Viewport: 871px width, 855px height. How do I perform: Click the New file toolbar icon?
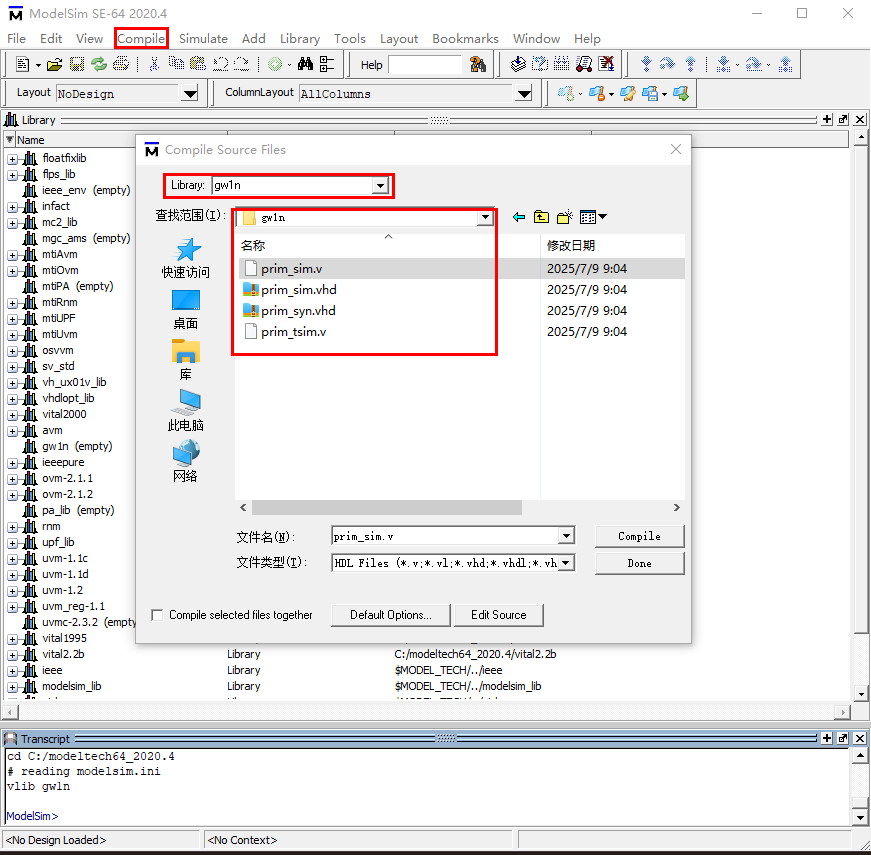click(x=23, y=64)
